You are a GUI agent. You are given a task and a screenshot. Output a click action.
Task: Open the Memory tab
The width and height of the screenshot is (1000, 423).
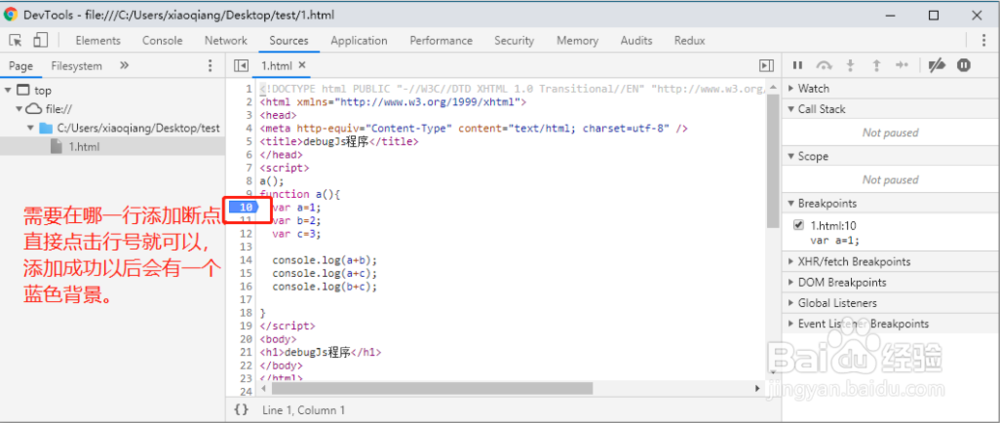577,40
